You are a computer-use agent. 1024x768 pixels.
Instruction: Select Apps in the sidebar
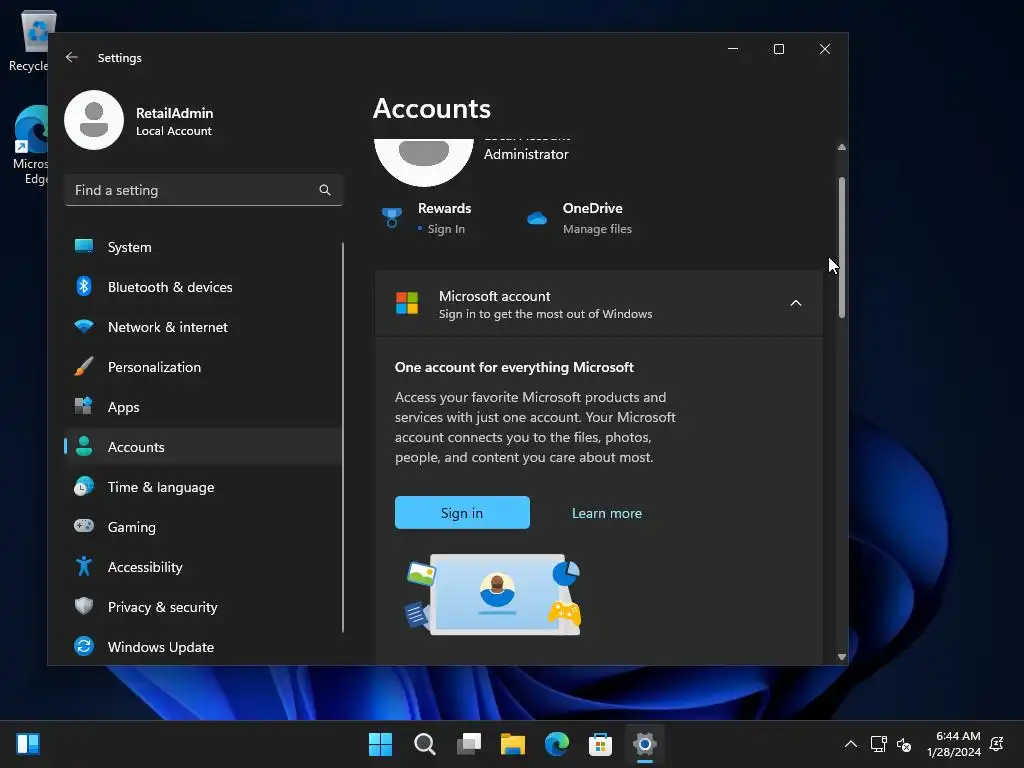tap(203, 407)
